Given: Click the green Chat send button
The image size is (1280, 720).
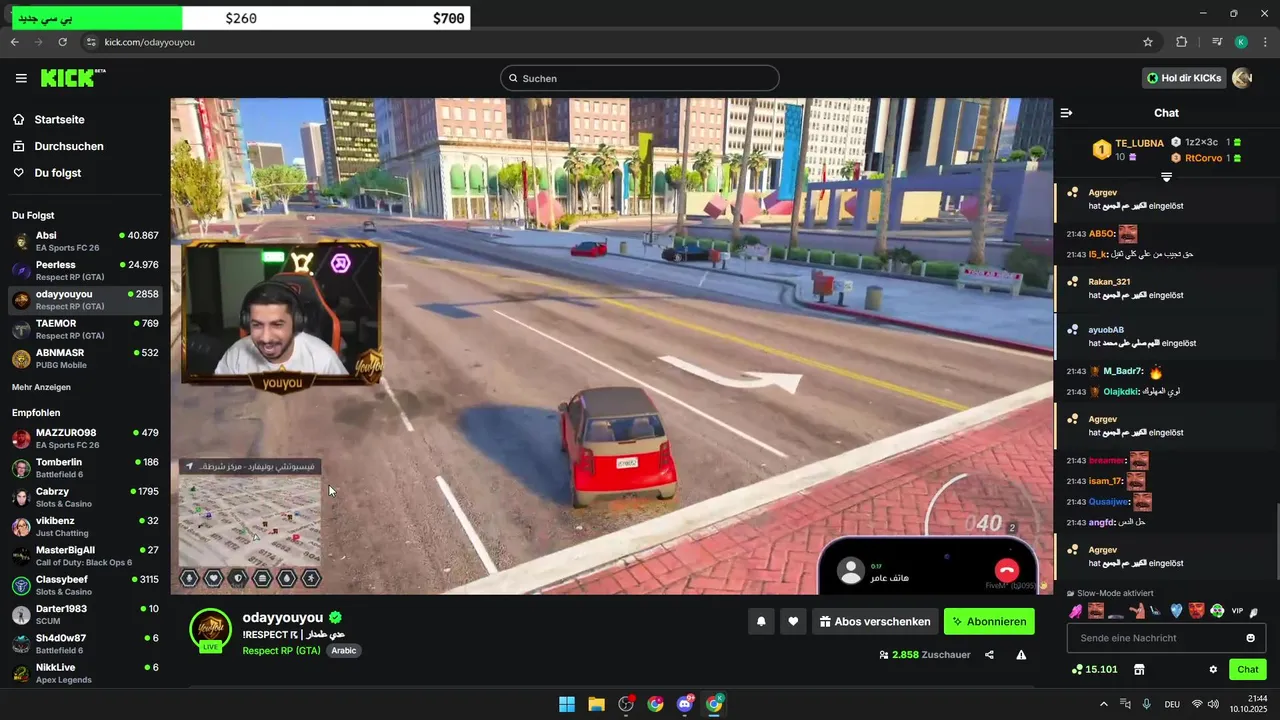Looking at the screenshot, I should click(x=1248, y=669).
